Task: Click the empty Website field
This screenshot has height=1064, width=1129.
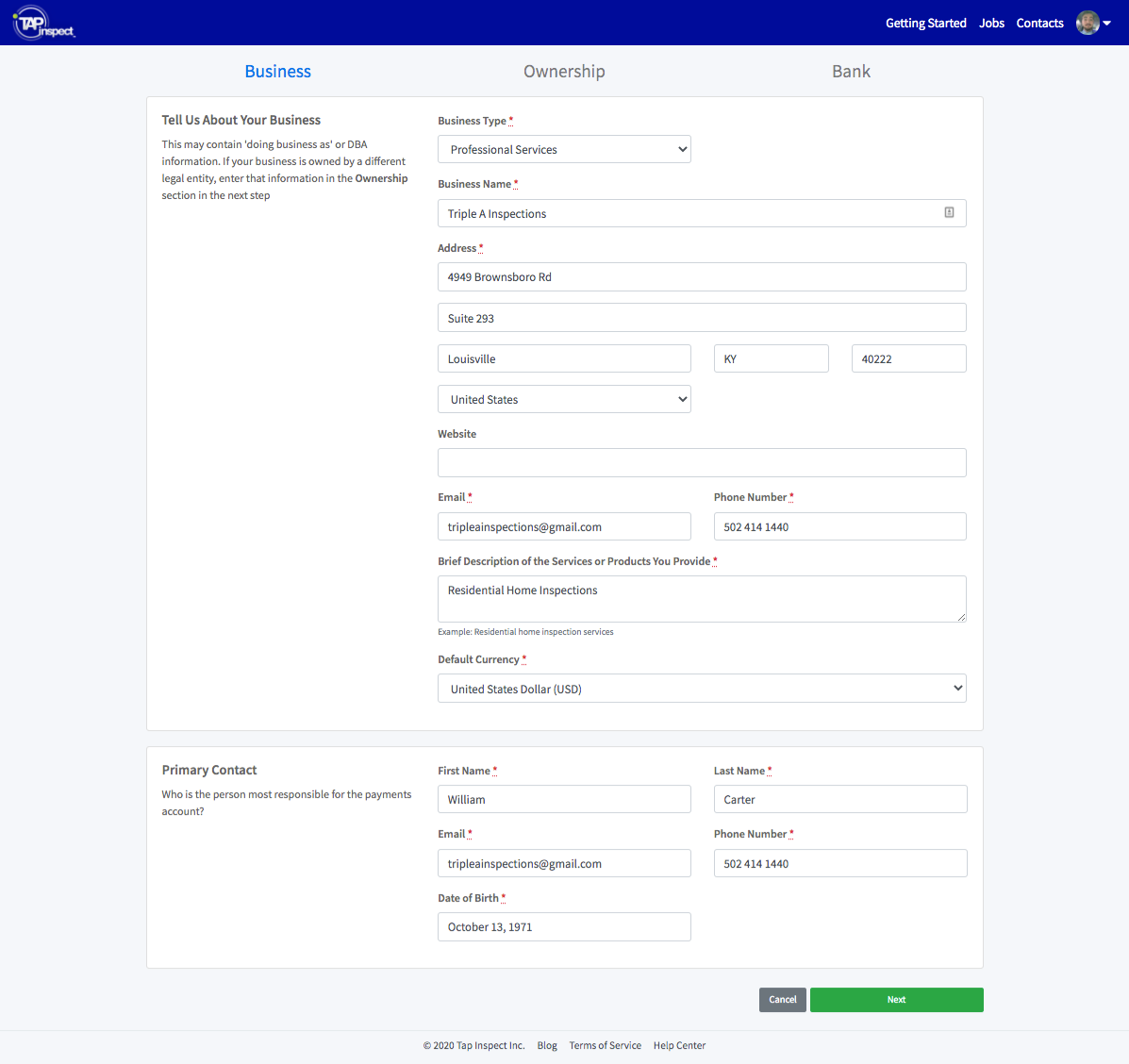Action: point(702,462)
